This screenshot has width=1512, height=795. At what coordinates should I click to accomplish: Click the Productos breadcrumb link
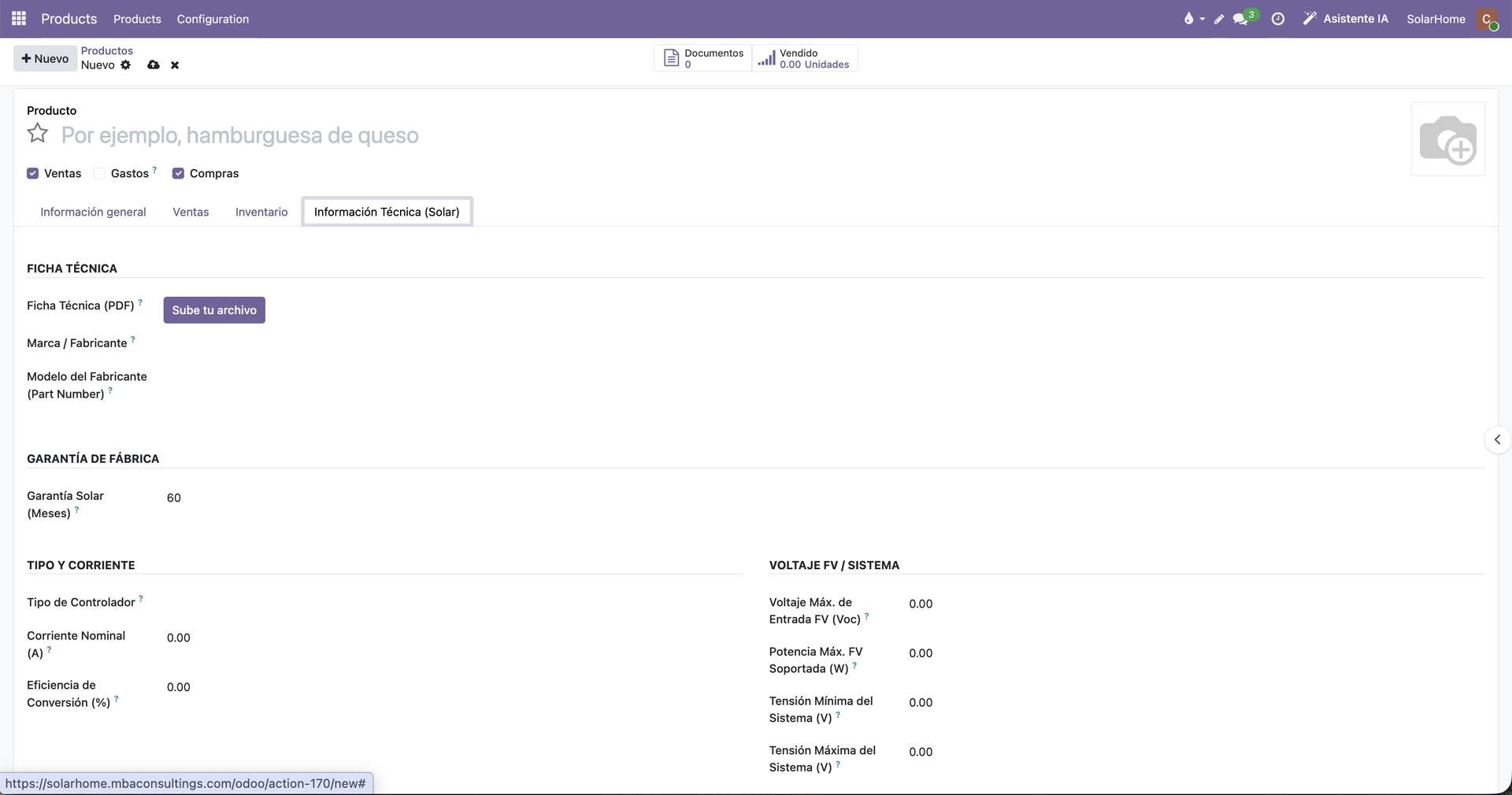(x=107, y=50)
